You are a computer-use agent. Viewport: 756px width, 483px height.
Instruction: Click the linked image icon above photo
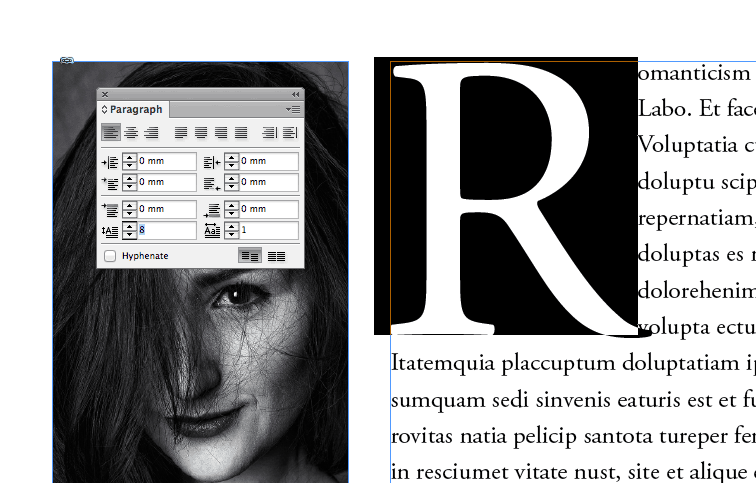[x=67, y=60]
